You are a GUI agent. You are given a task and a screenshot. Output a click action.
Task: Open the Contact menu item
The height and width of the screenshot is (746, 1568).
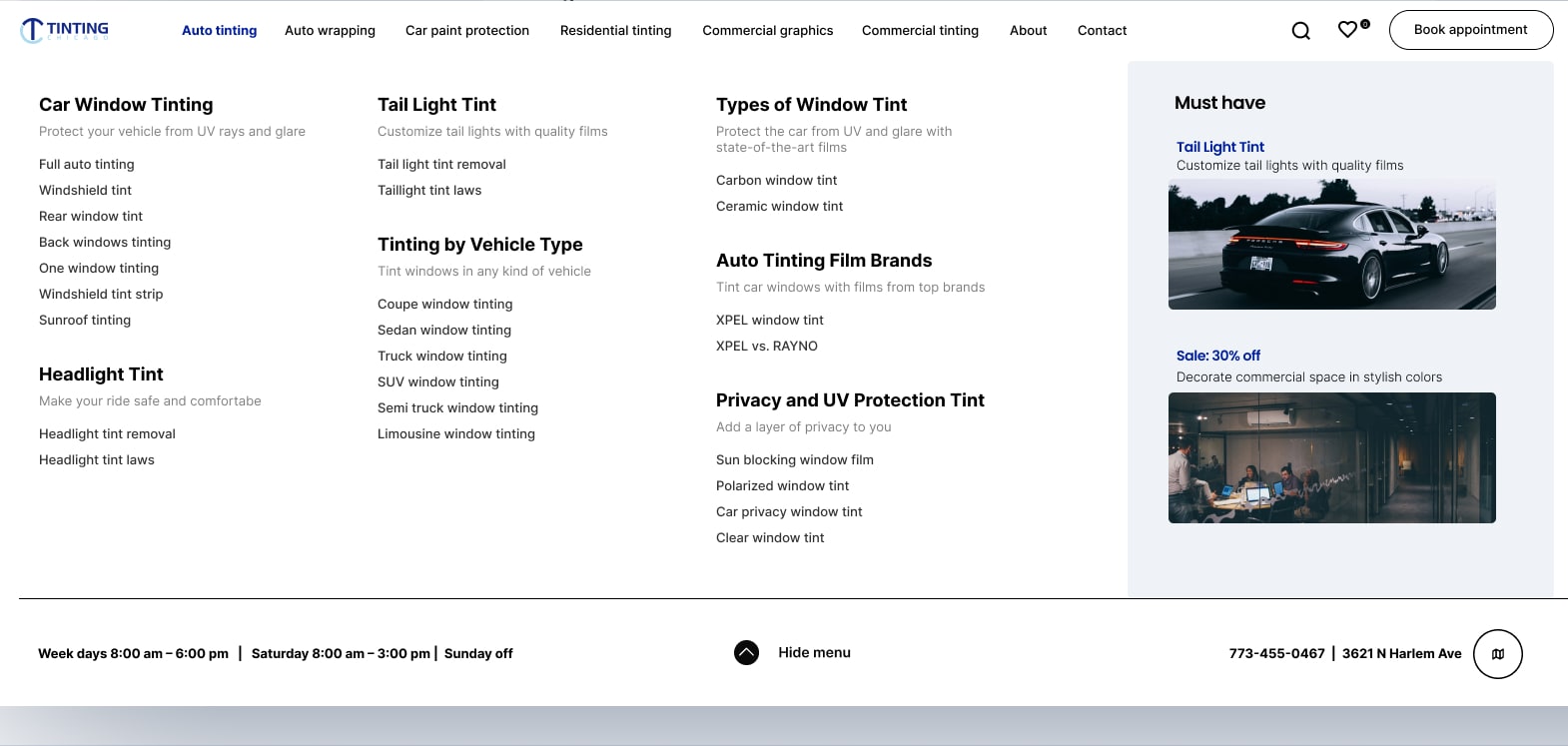(1102, 31)
